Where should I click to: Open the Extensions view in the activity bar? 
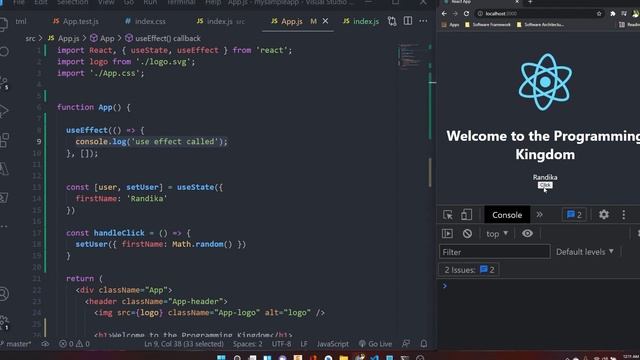[4, 140]
